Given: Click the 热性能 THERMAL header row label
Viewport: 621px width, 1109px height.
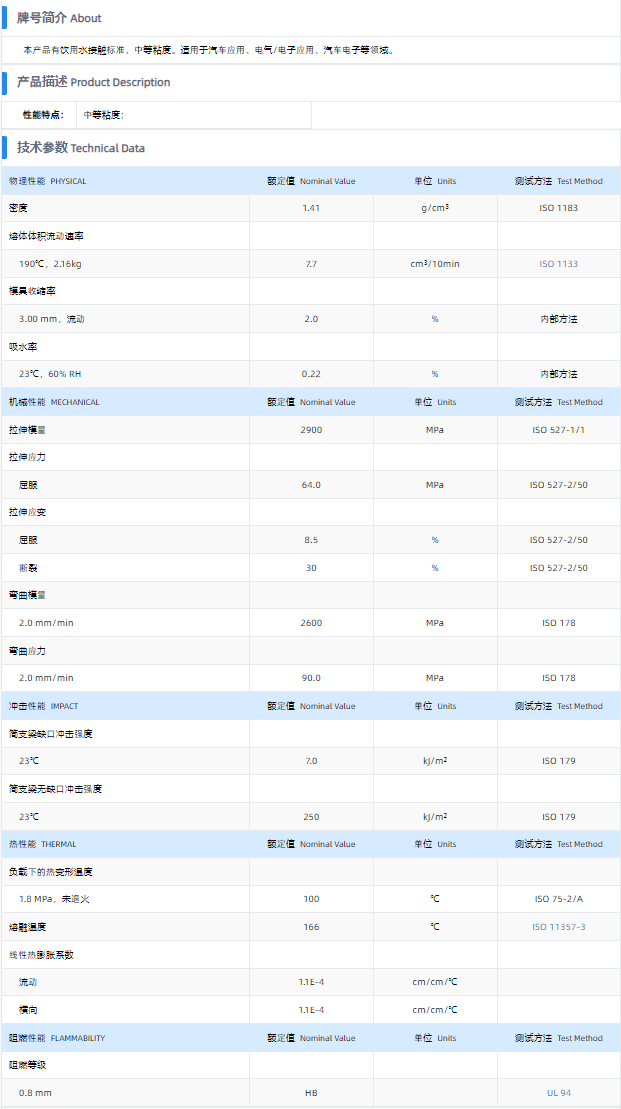Looking at the screenshot, I should point(42,844).
